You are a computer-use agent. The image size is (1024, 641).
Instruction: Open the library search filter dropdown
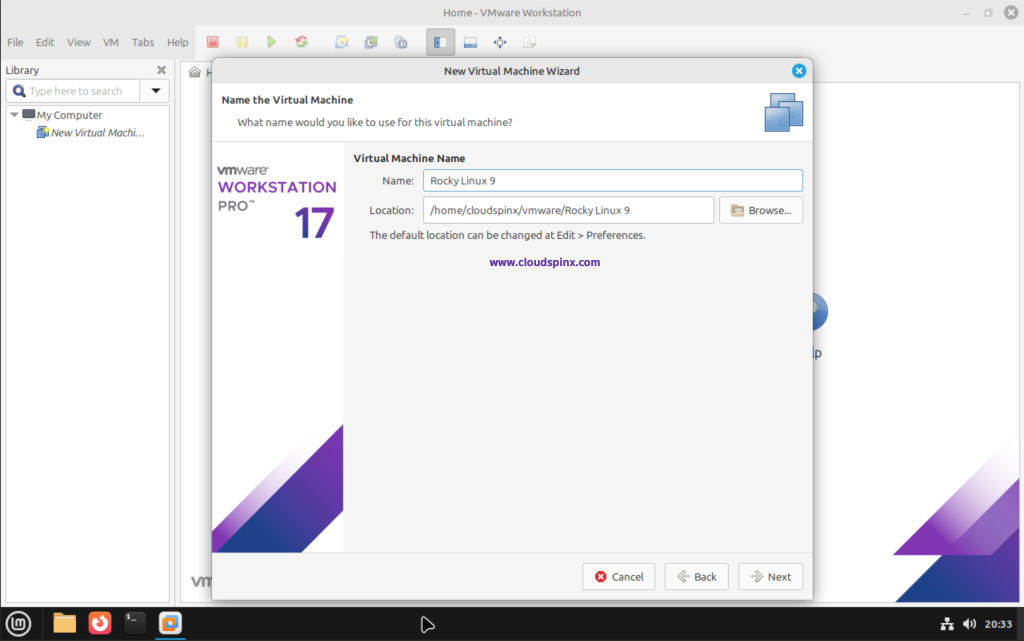click(156, 91)
